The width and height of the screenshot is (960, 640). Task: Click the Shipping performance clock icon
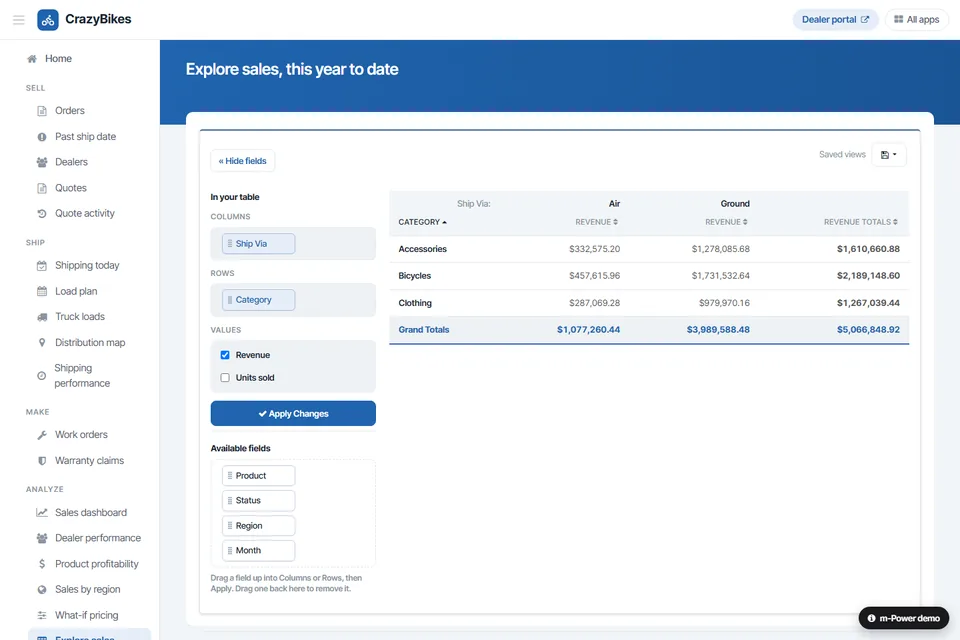(41, 375)
